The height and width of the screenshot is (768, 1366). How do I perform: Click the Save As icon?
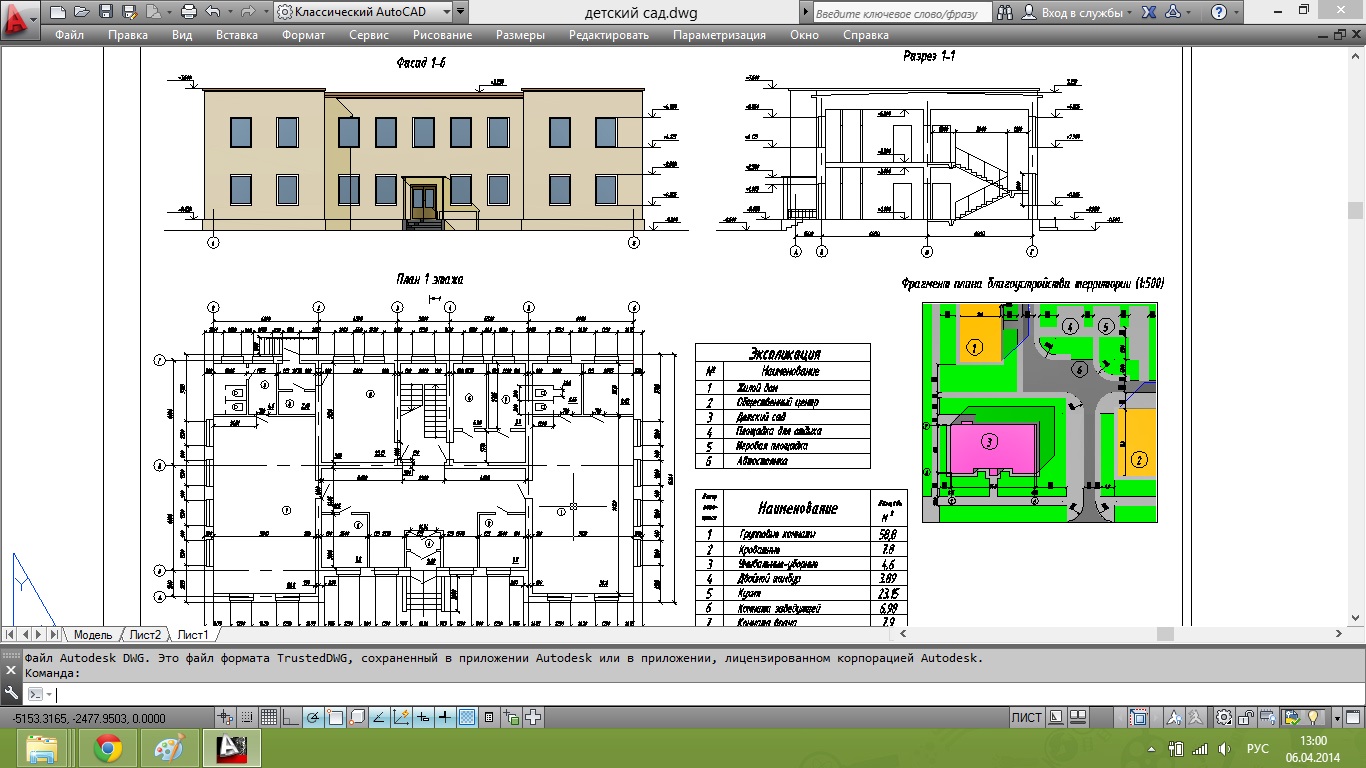(130, 12)
